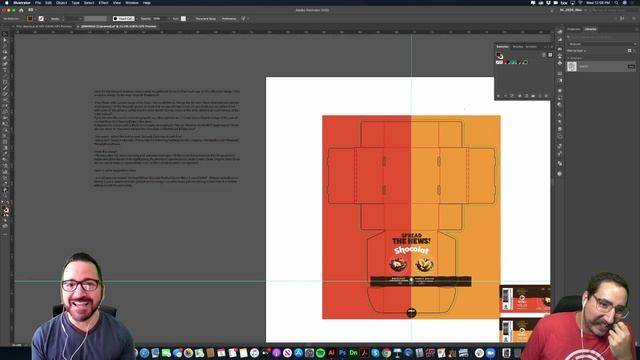
Task: Open the Object menu
Action: coord(61,2)
